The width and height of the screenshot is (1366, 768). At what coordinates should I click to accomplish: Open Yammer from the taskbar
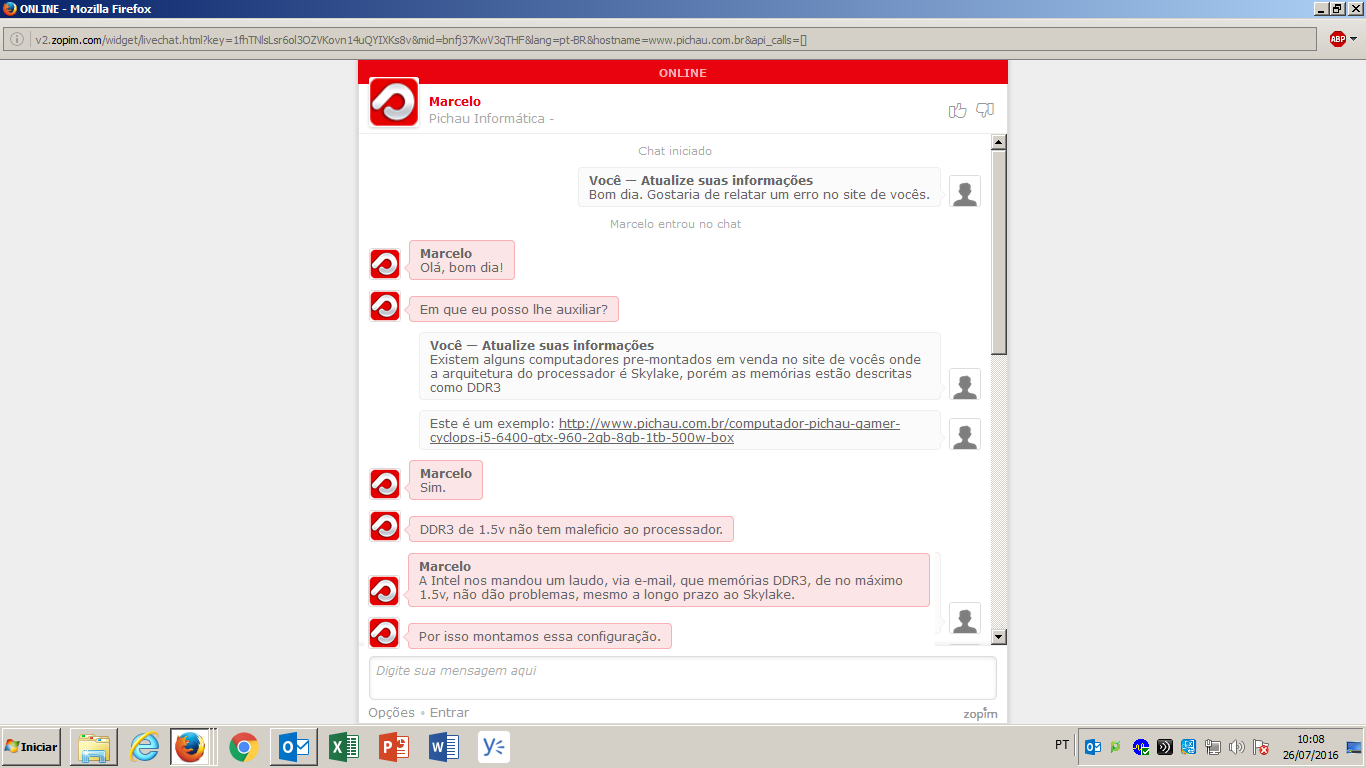pyautogui.click(x=494, y=747)
